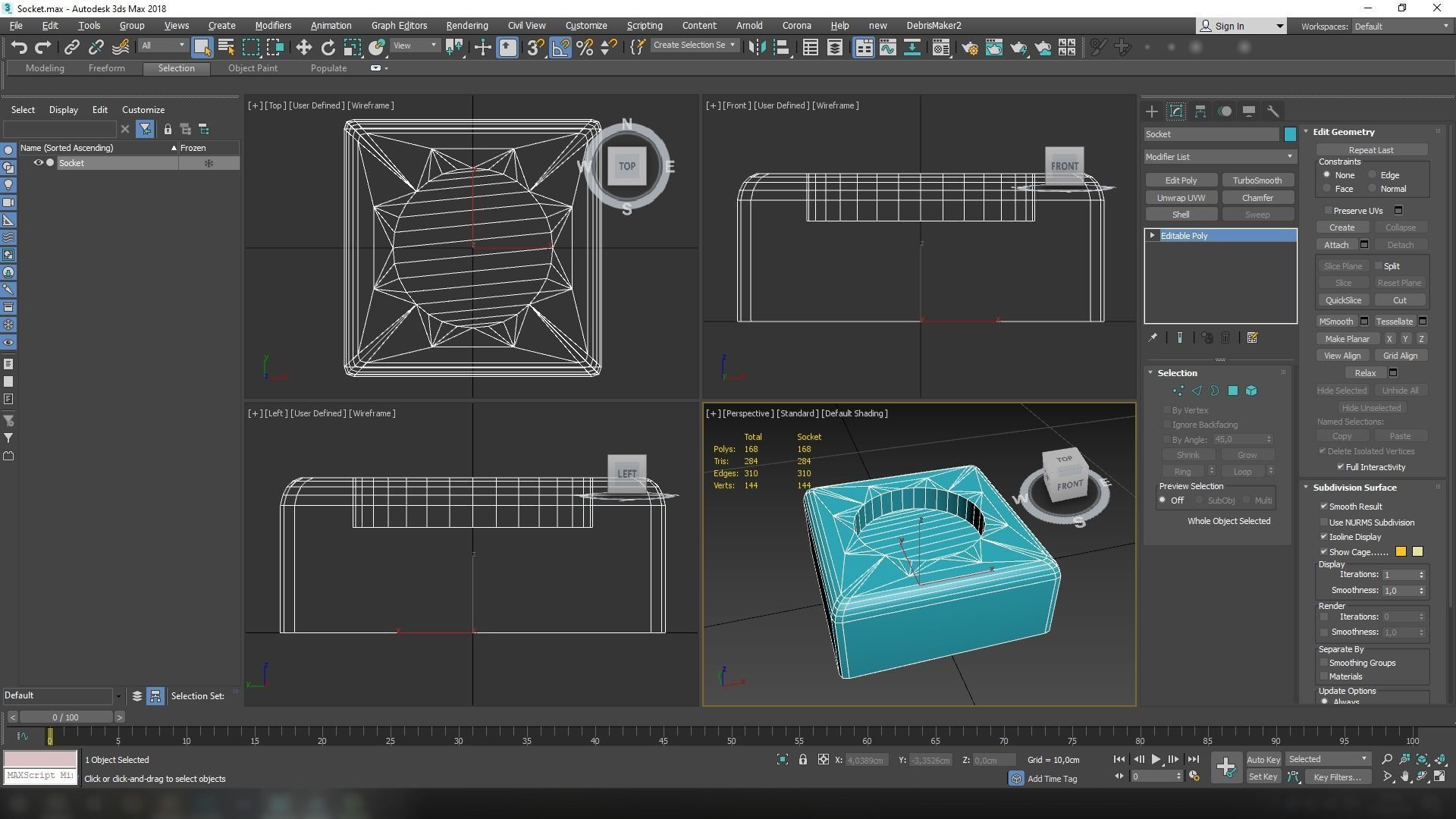Click the Socket object color swatch
The width and height of the screenshot is (1456, 819).
pos(1290,134)
